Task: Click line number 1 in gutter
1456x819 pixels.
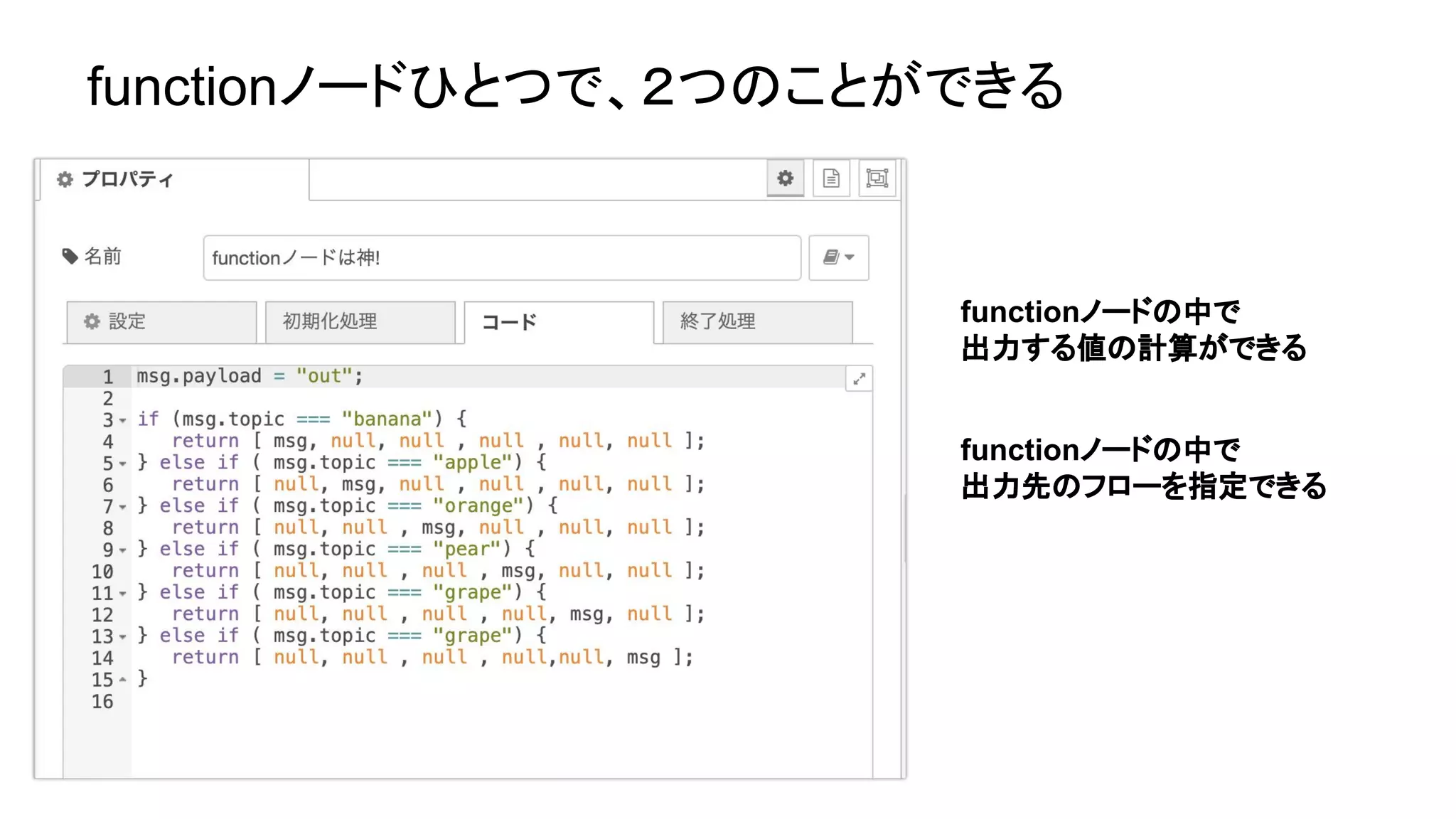Action: (108, 377)
